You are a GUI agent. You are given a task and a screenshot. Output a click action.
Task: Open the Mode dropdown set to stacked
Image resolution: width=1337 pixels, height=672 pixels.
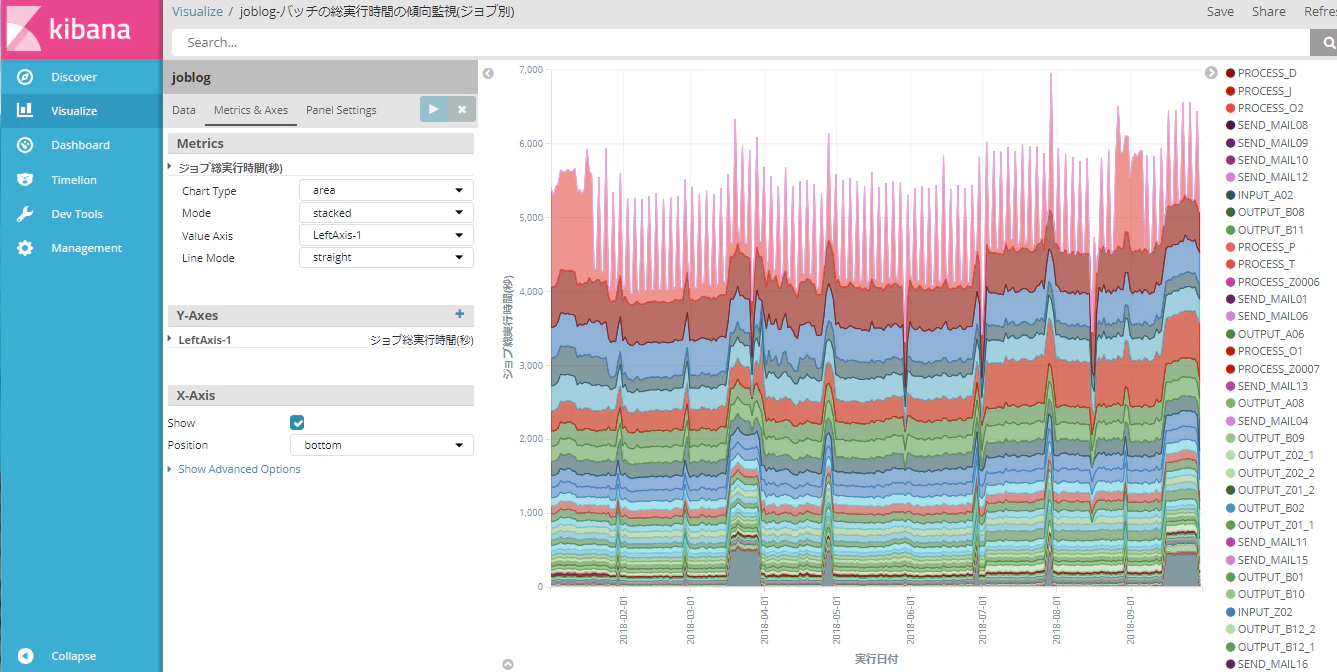(x=386, y=213)
